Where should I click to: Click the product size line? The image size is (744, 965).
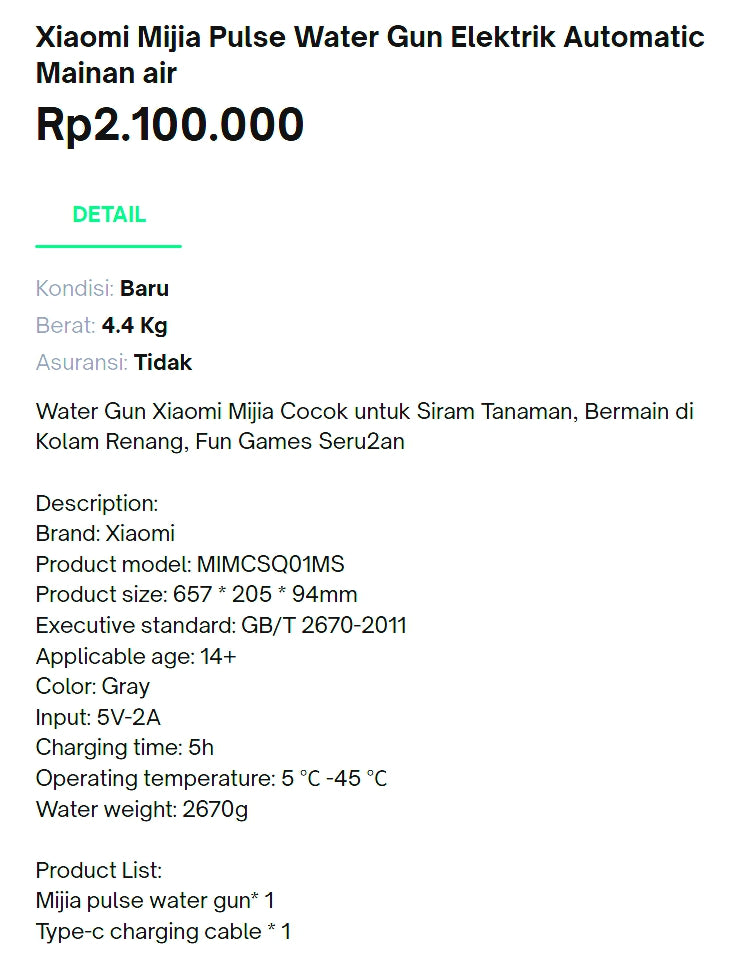pyautogui.click(x=196, y=595)
